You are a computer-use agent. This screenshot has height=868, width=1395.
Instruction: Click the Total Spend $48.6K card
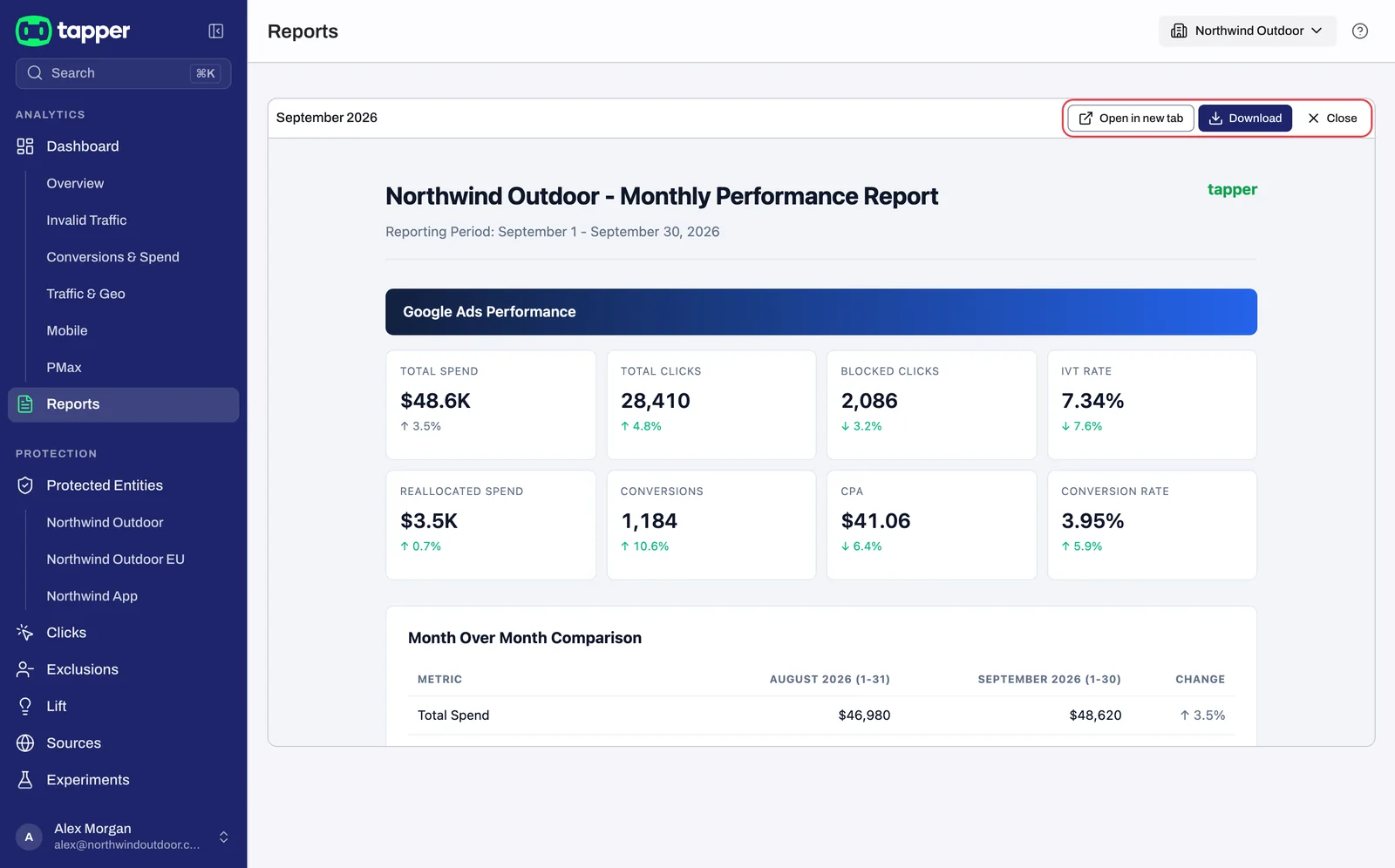pos(491,404)
